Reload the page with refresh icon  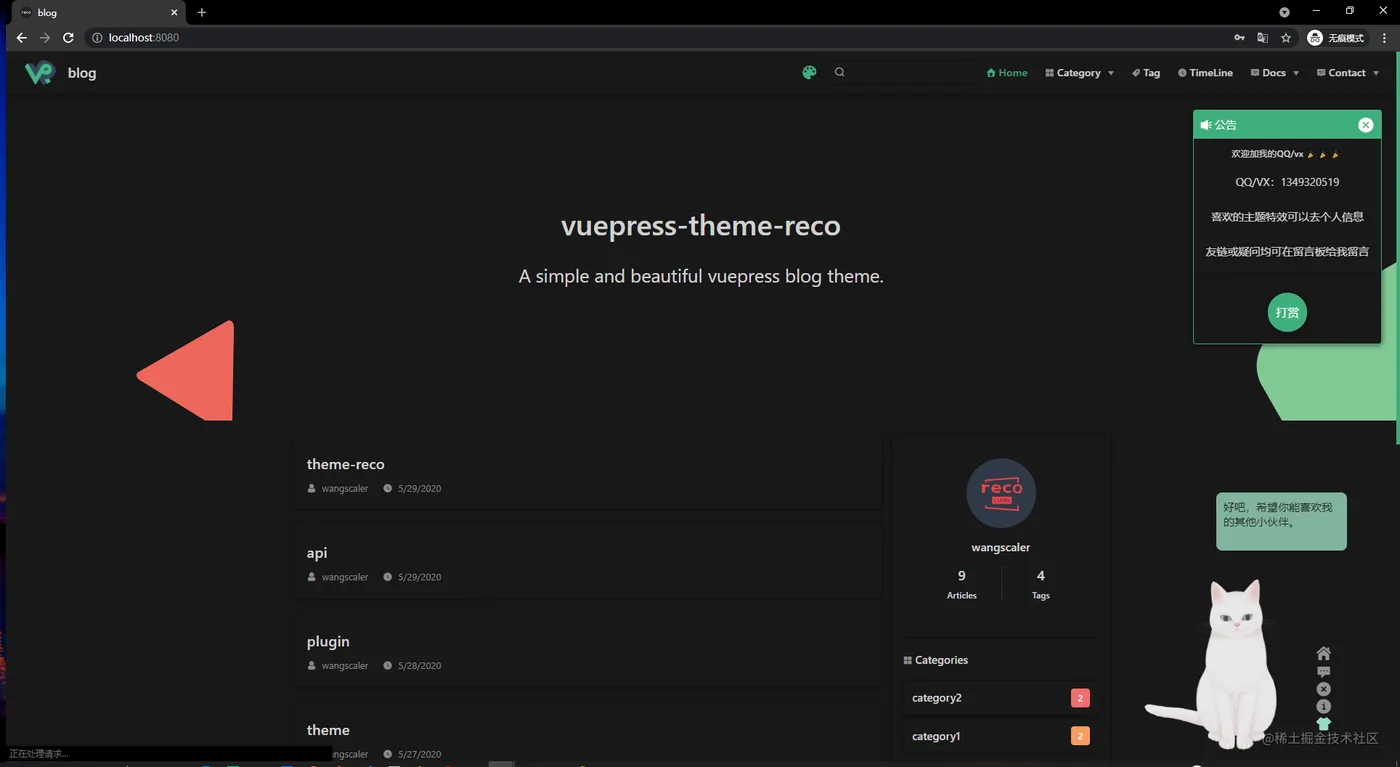coord(68,38)
